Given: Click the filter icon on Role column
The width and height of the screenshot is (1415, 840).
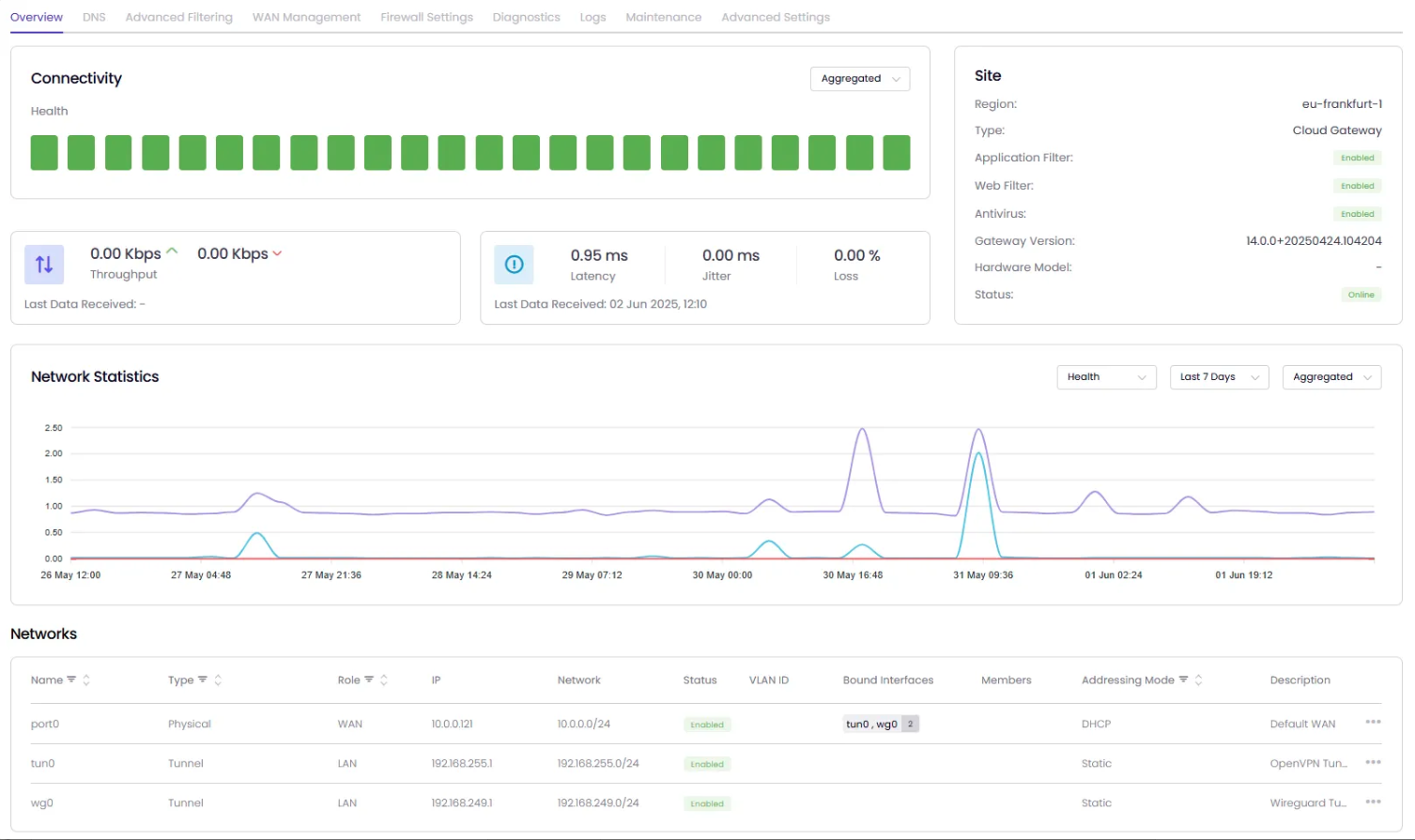Looking at the screenshot, I should pos(369,680).
